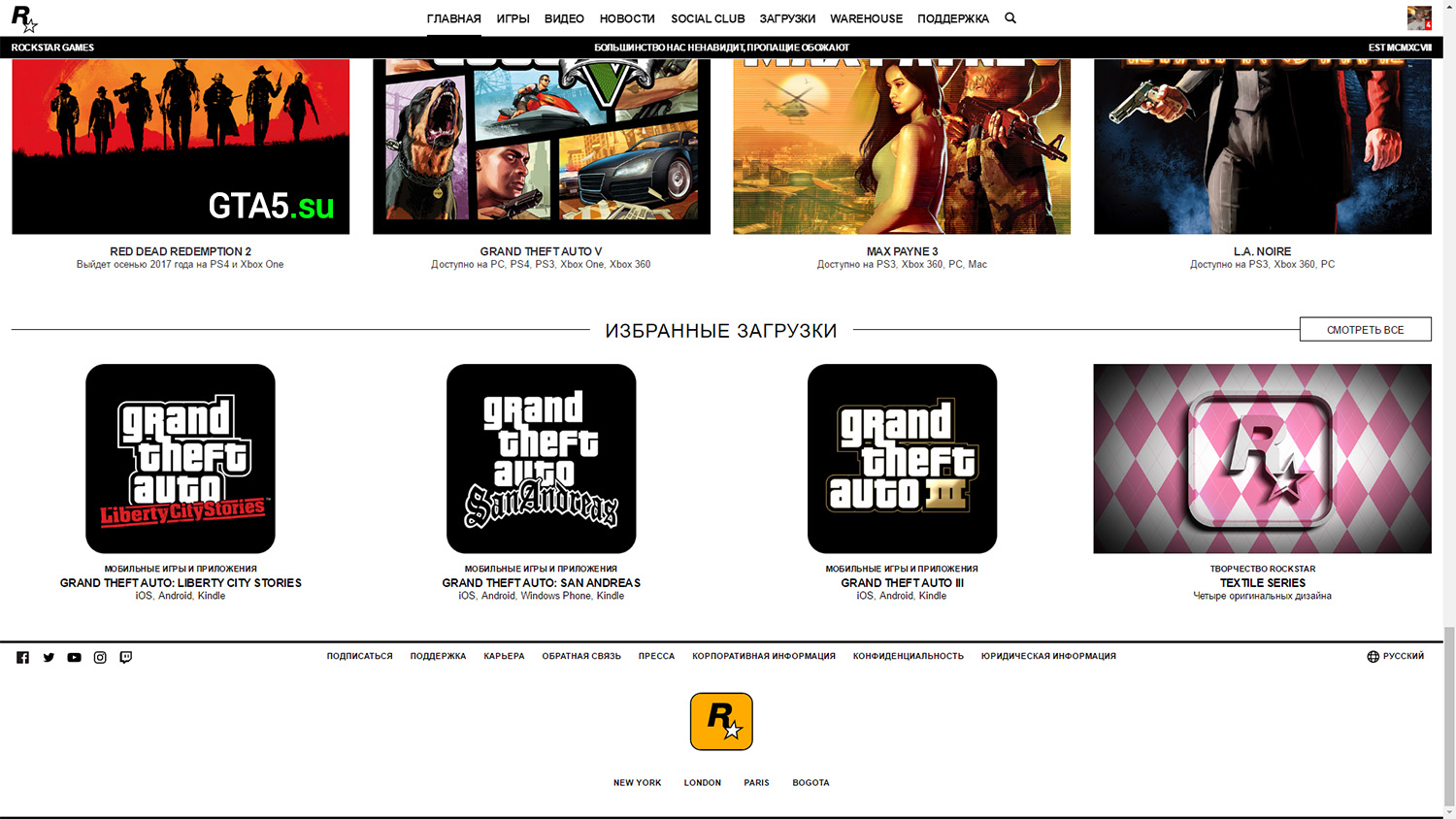Open the Grand Theft Auto V title link
Image resolution: width=1456 pixels, height=819 pixels.
[x=541, y=251]
